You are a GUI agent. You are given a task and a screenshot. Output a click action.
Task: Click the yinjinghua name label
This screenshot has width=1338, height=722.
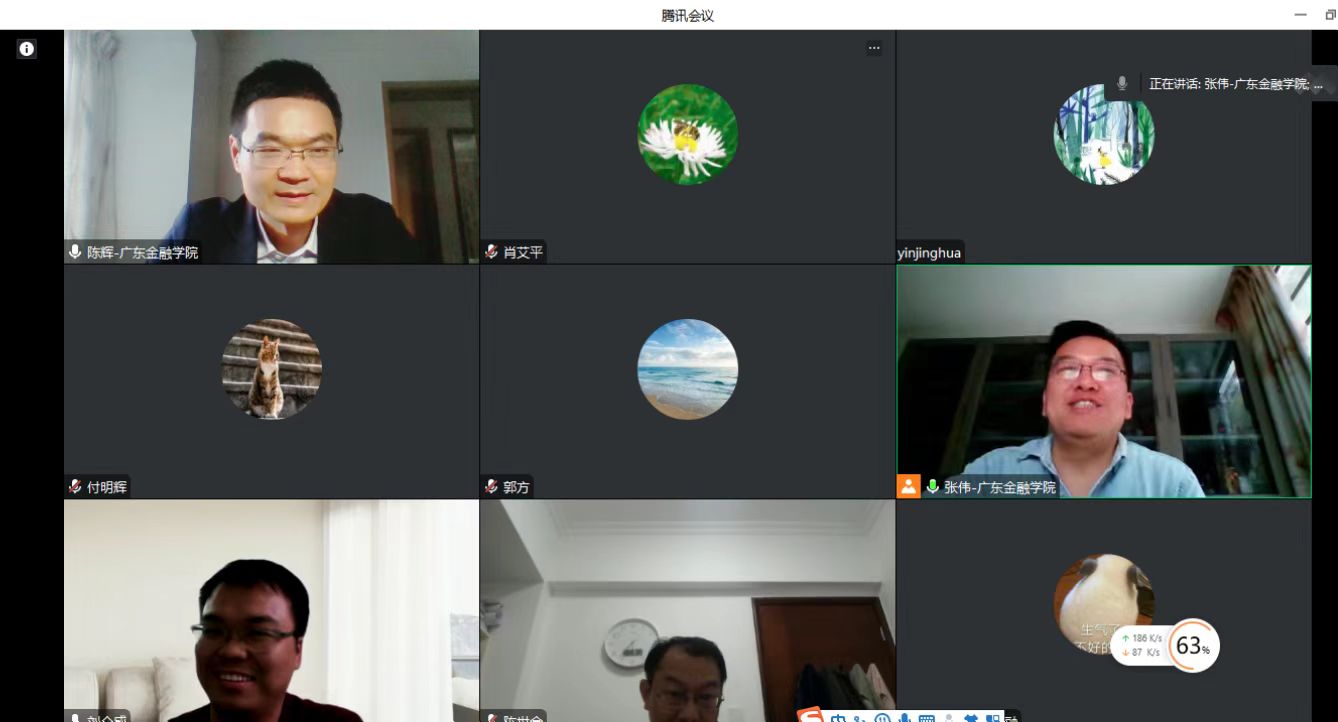pyautogui.click(x=929, y=253)
